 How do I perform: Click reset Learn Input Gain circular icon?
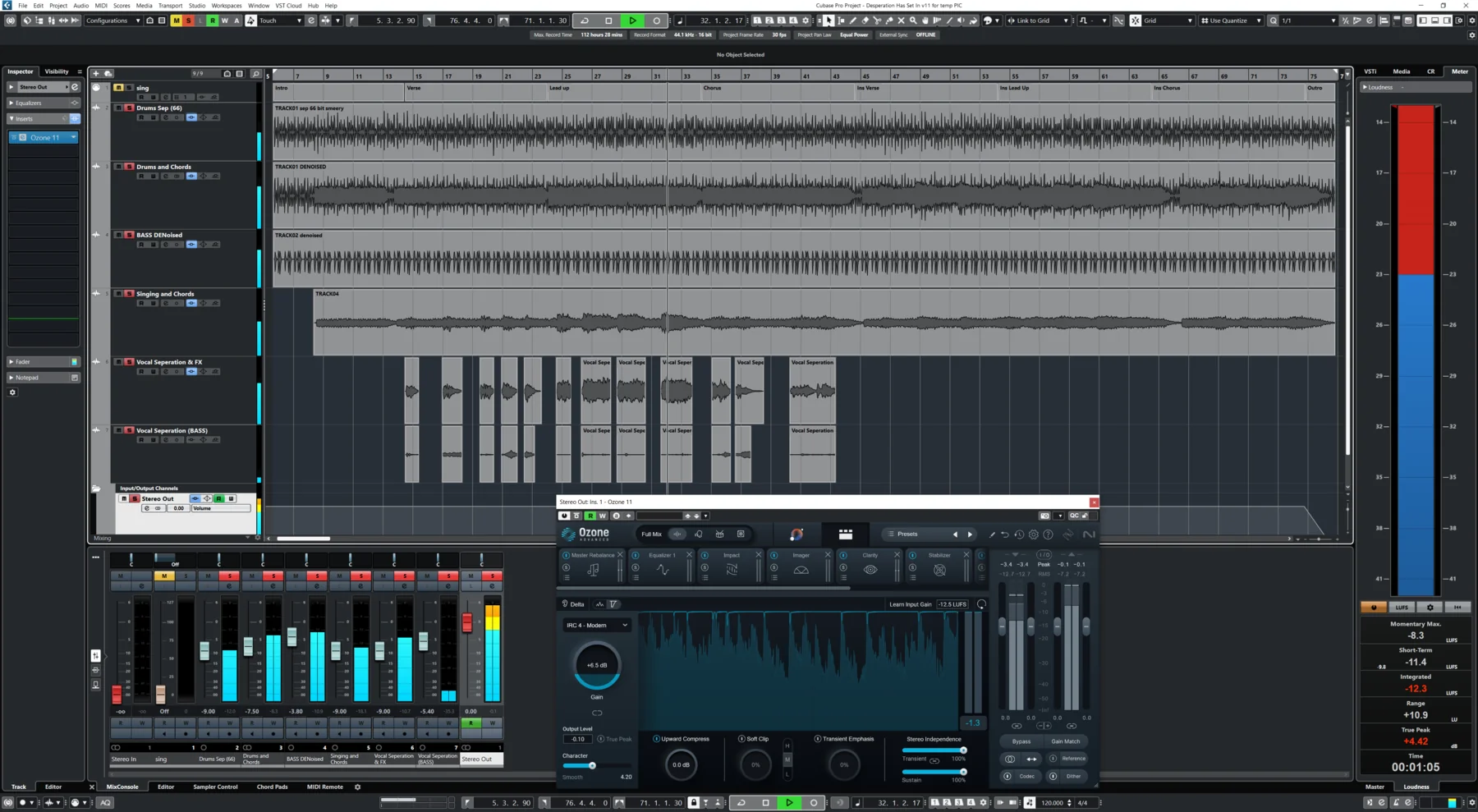(981, 604)
